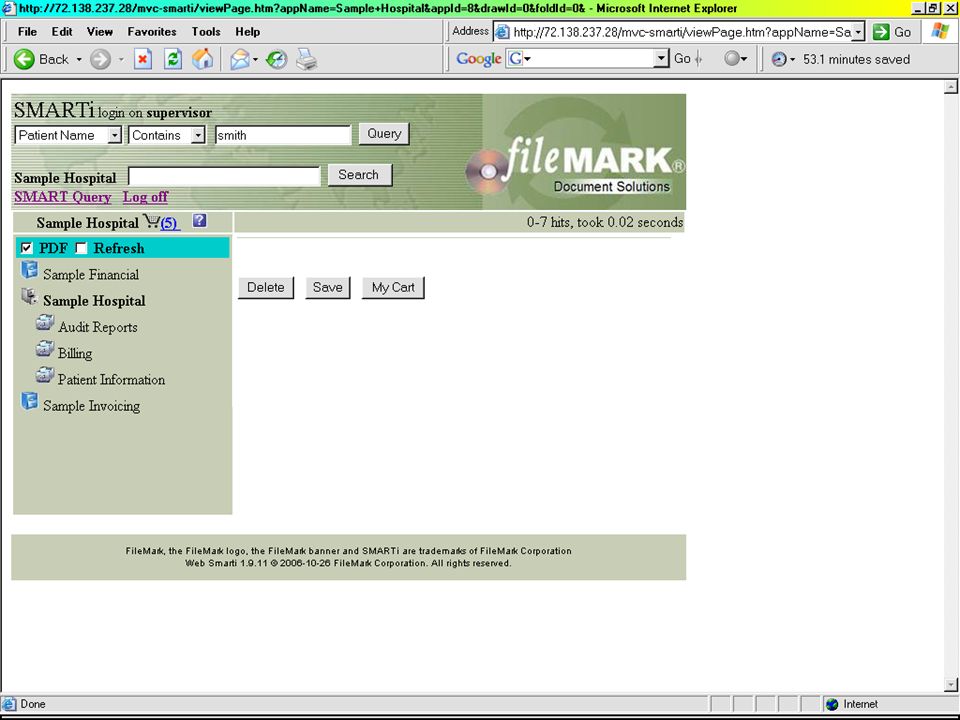Click the My Cart button
The width and height of the screenshot is (960, 720).
point(393,288)
